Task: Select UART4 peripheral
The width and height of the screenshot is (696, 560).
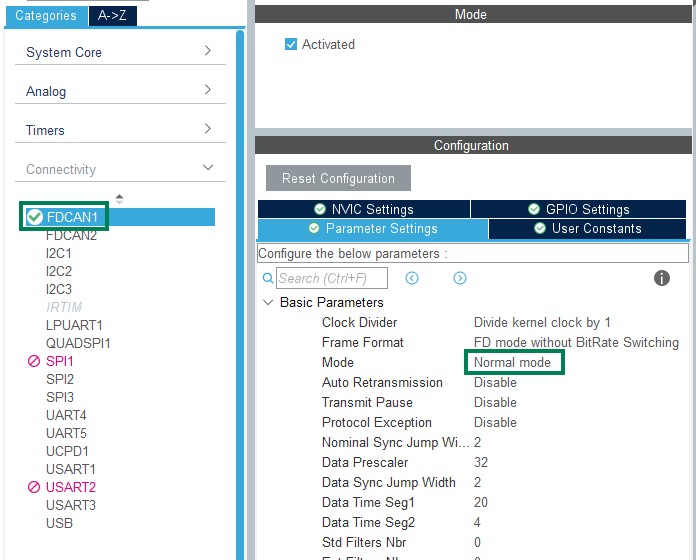Action: click(x=66, y=415)
